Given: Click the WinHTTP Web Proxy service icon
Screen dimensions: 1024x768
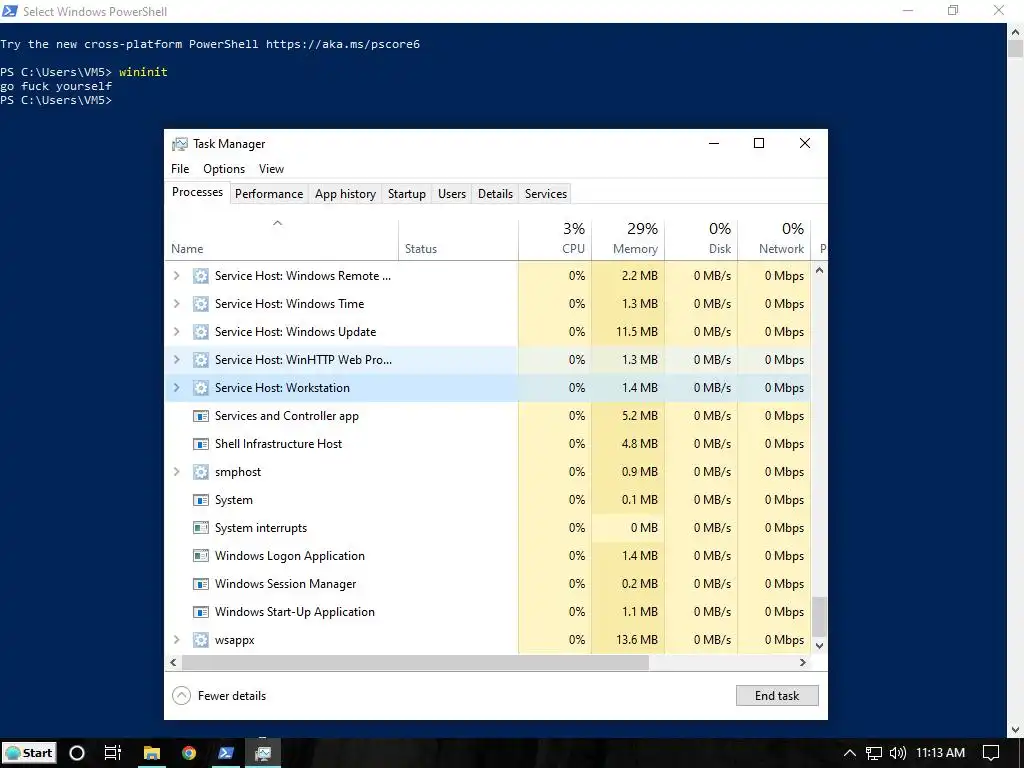Looking at the screenshot, I should tap(200, 360).
